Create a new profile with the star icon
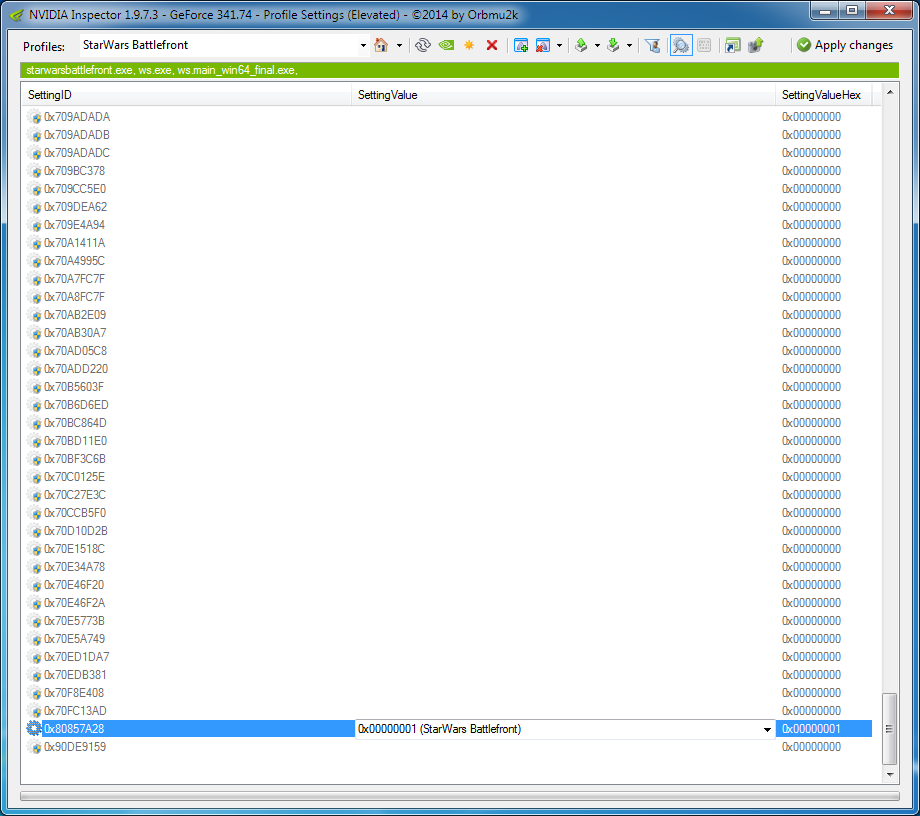This screenshot has height=816, width=920. (x=469, y=45)
